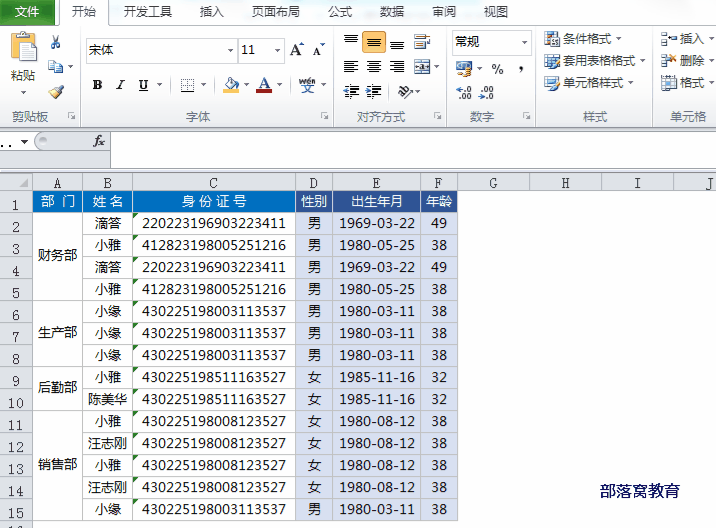Screen dimensions: 716x528
Task: Click the Cut scissors icon
Action: tap(55, 42)
